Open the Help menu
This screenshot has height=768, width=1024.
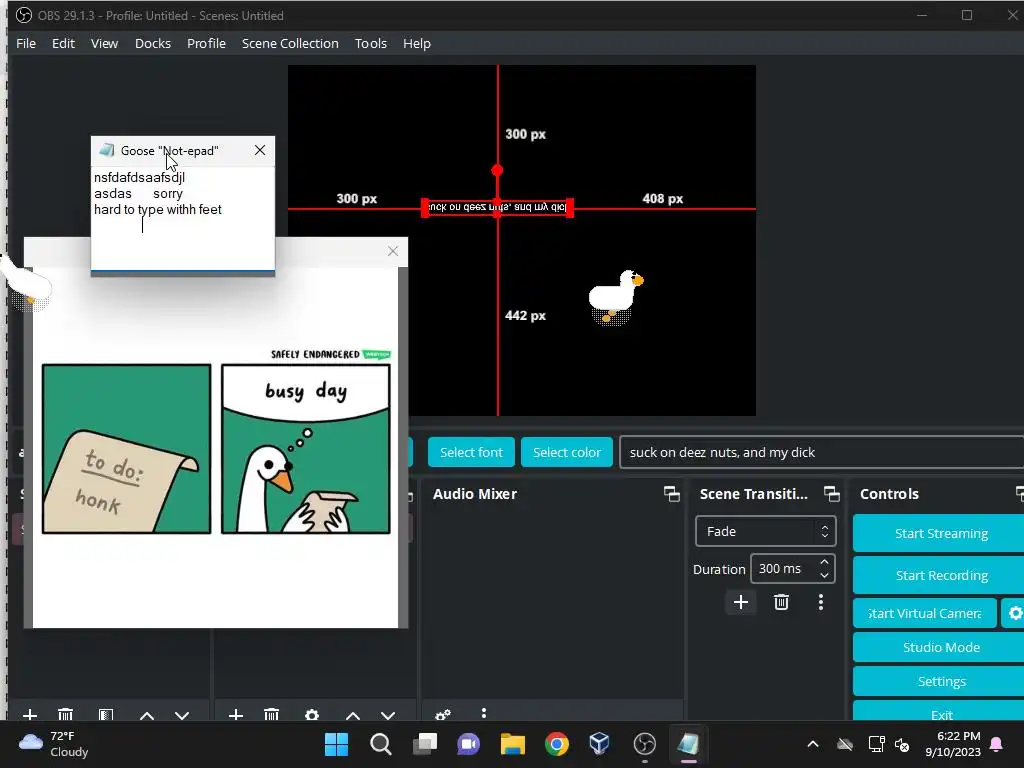pos(417,43)
